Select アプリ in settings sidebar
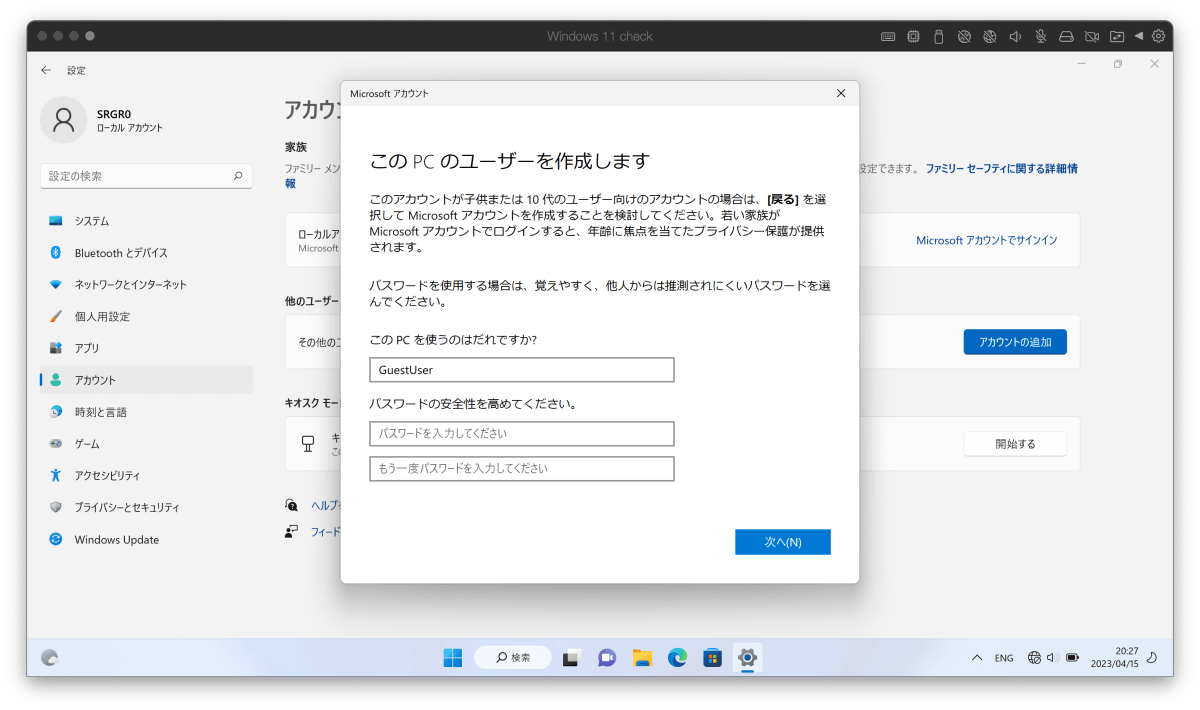 coord(146,348)
